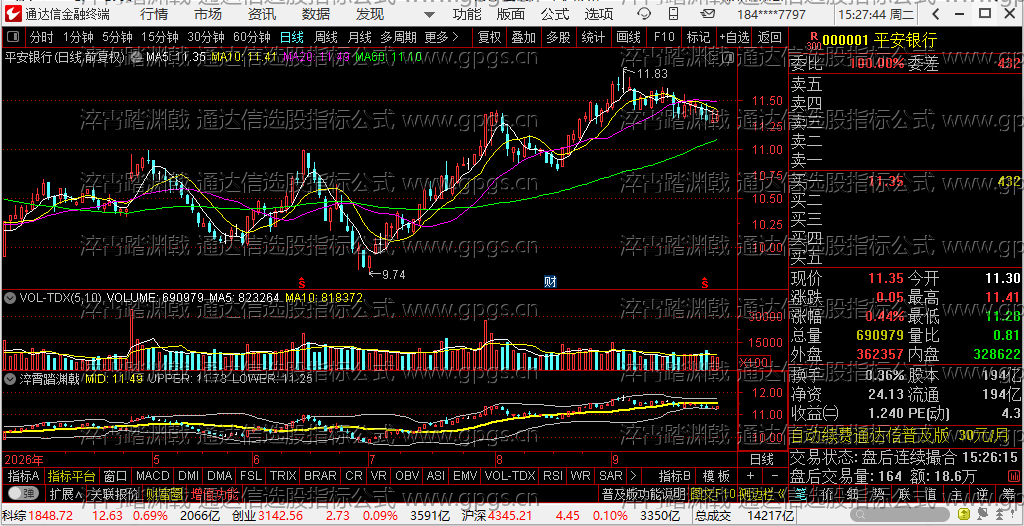
Task: Click the zoom out minus button
Action: (775, 475)
